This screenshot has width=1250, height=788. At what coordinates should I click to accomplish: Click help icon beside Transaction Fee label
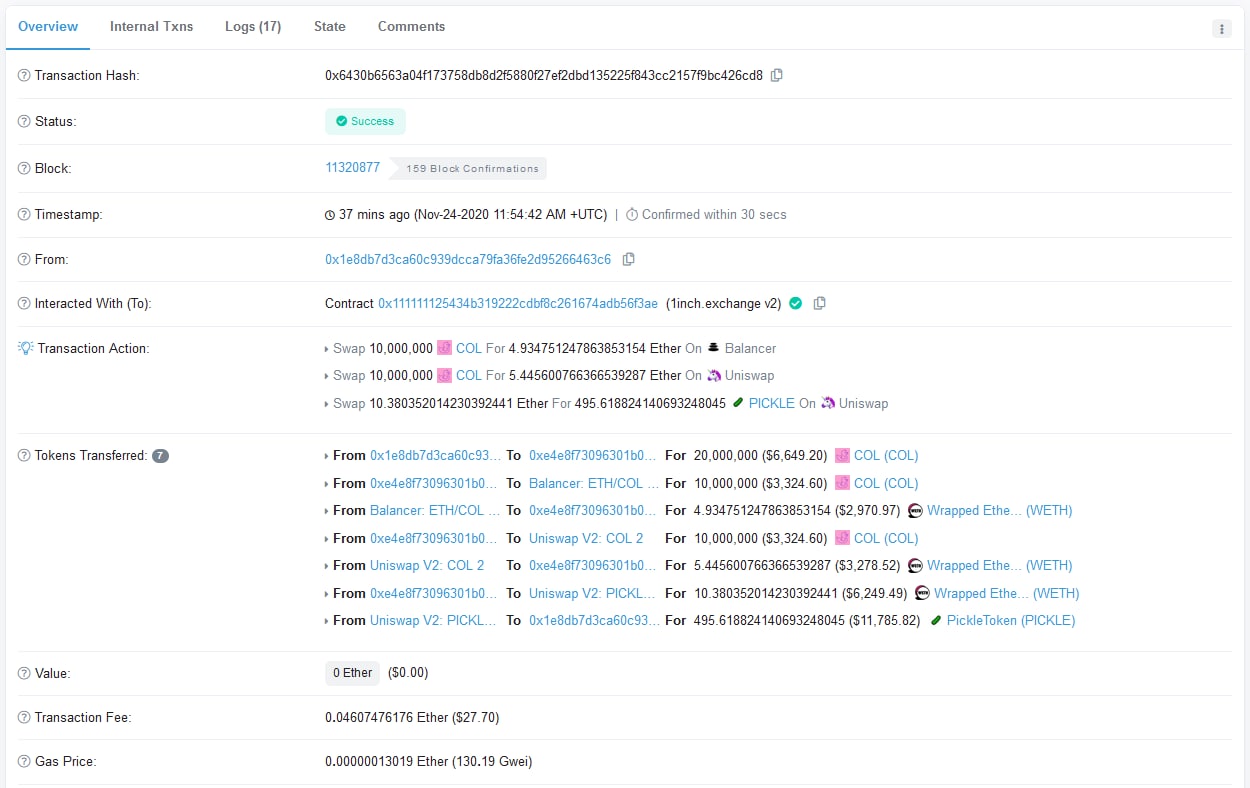(x=24, y=718)
